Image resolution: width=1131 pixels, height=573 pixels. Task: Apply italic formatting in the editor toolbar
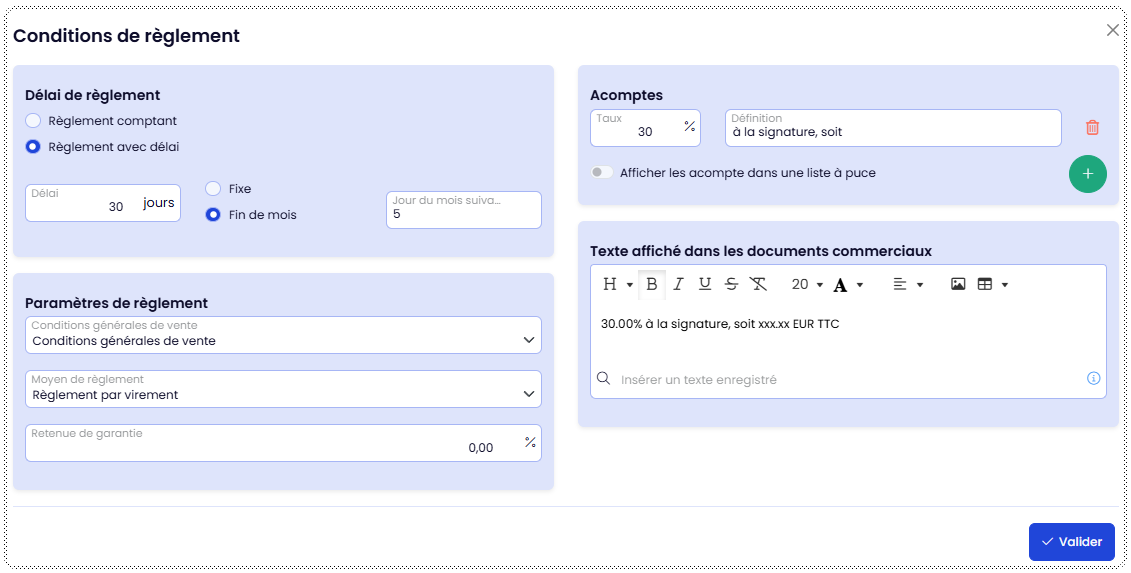point(678,285)
